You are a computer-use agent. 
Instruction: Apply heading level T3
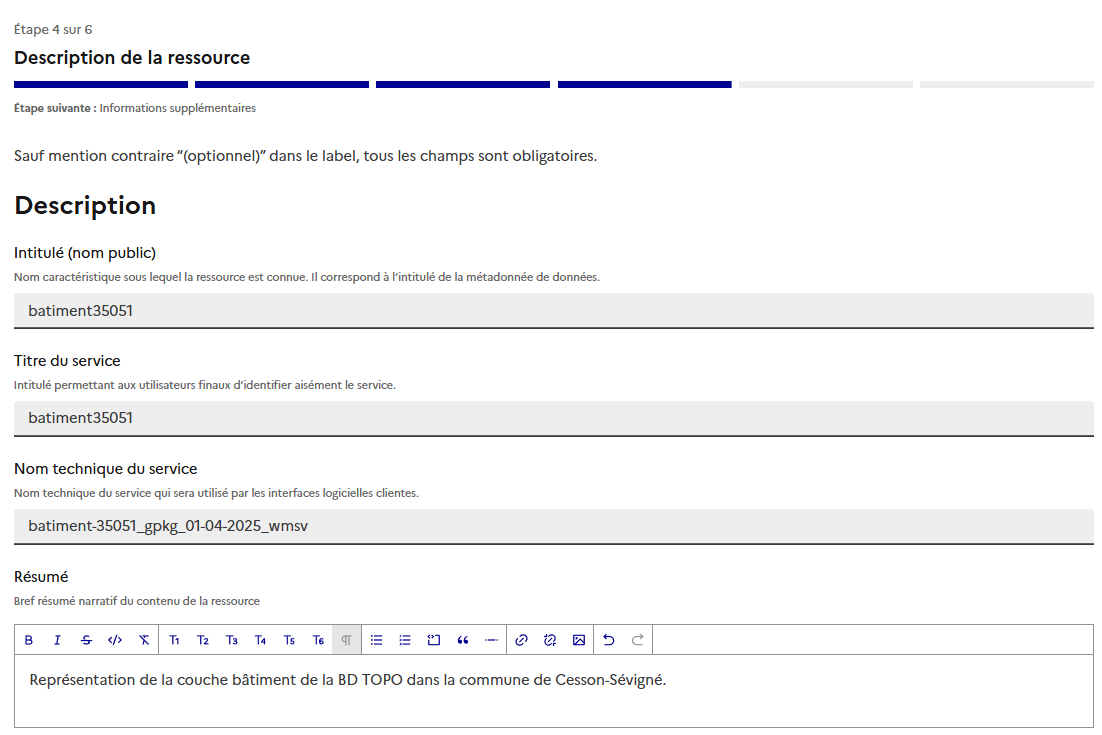[231, 640]
